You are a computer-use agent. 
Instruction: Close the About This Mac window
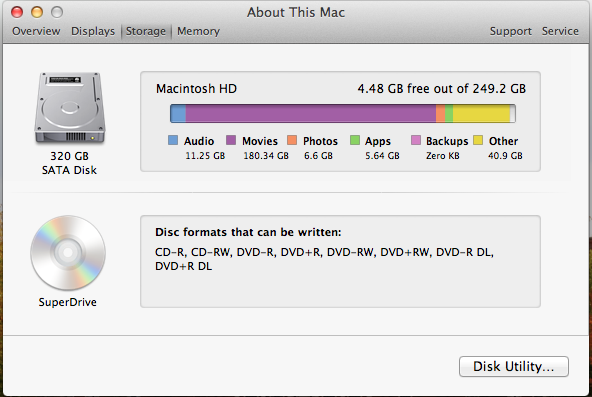(x=17, y=12)
